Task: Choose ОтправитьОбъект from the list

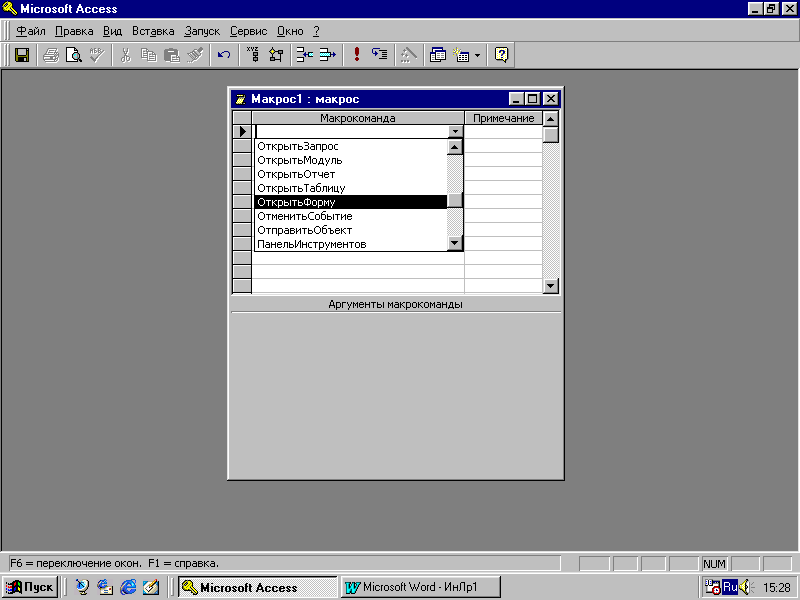Action: [x=351, y=230]
